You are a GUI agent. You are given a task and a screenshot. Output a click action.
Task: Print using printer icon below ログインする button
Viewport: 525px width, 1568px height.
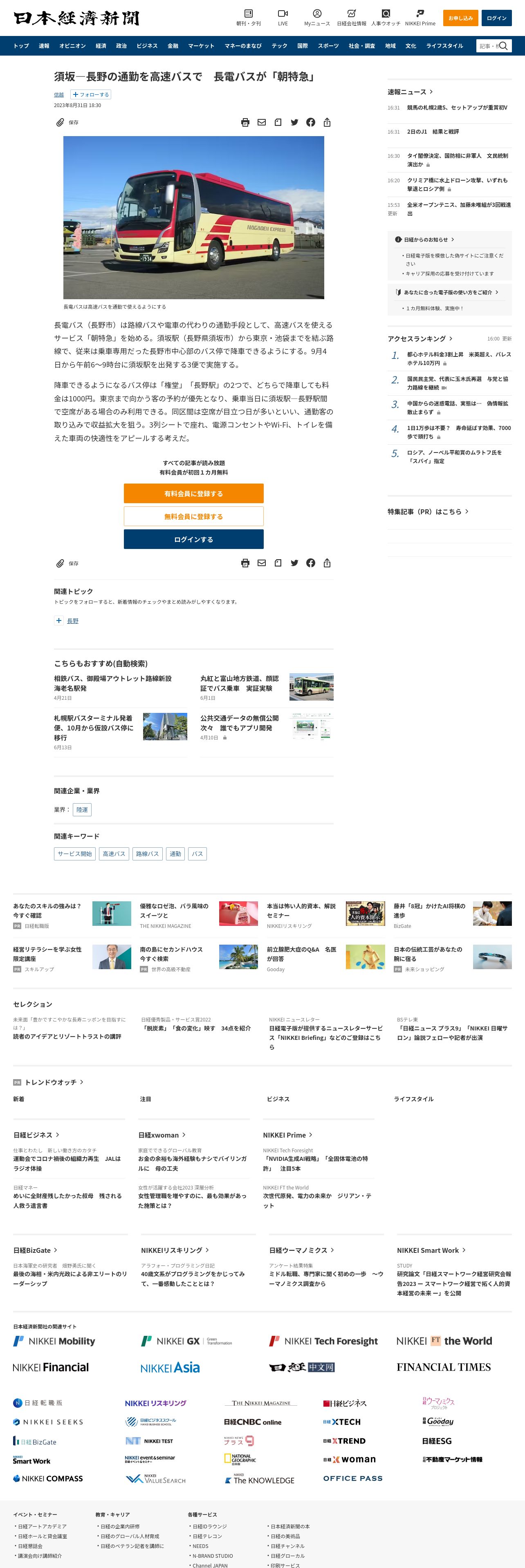[245, 563]
